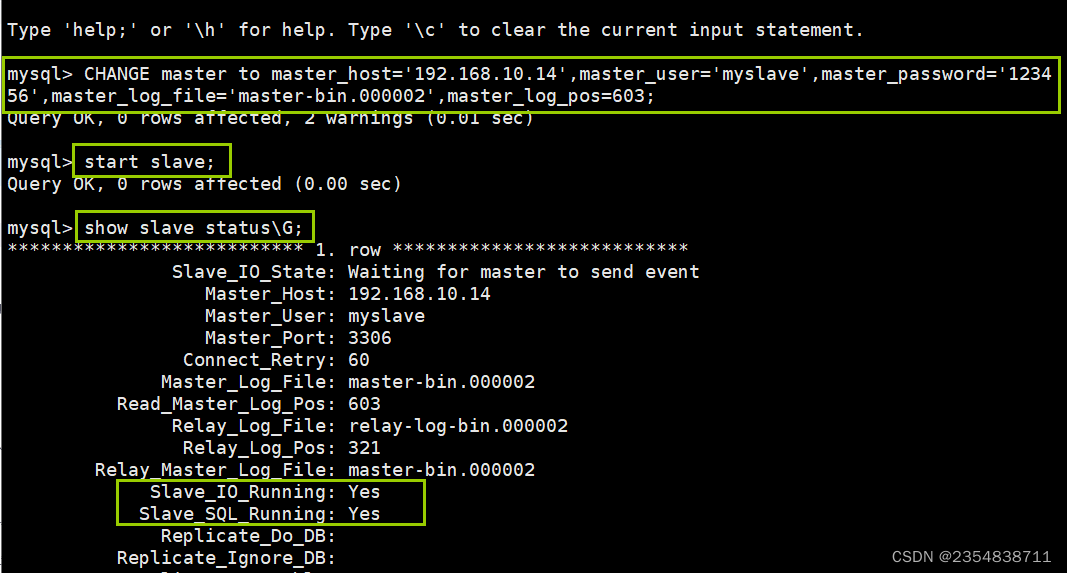Click the 'Type help;' instruction line

435,30
